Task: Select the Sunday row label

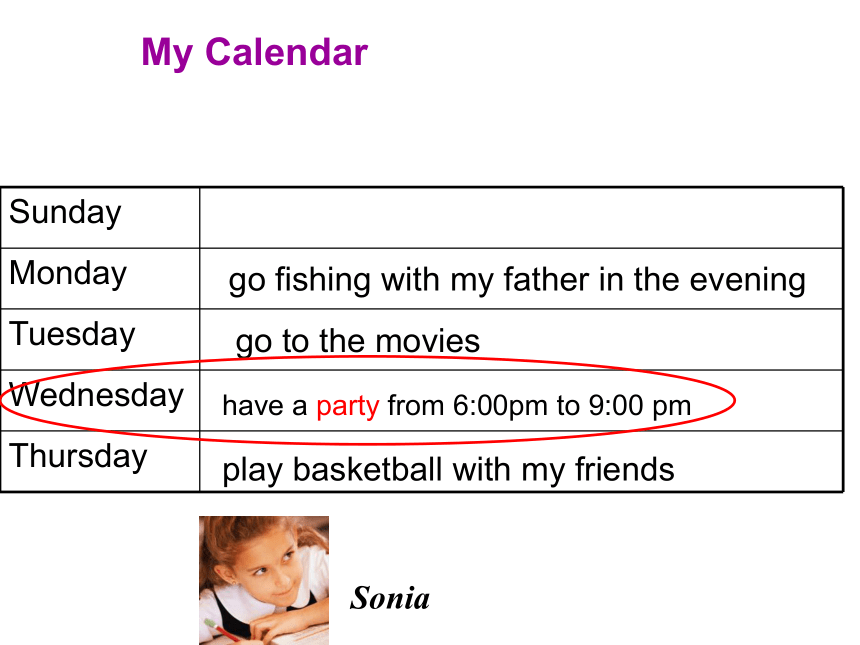Action: [x=65, y=213]
